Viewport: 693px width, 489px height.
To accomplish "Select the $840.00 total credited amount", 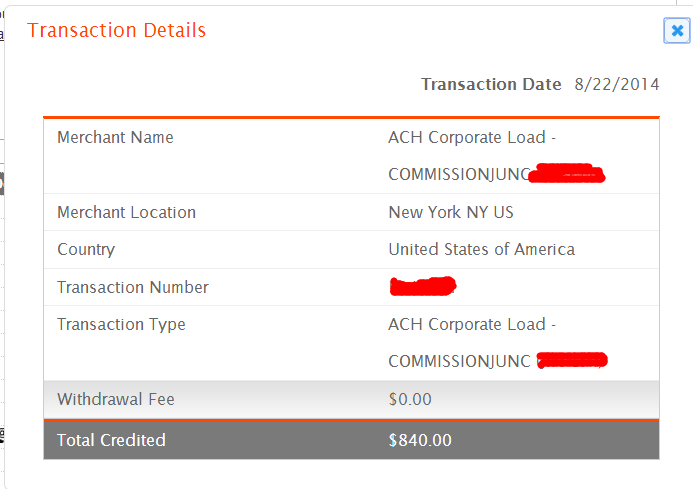I will pyautogui.click(x=420, y=440).
